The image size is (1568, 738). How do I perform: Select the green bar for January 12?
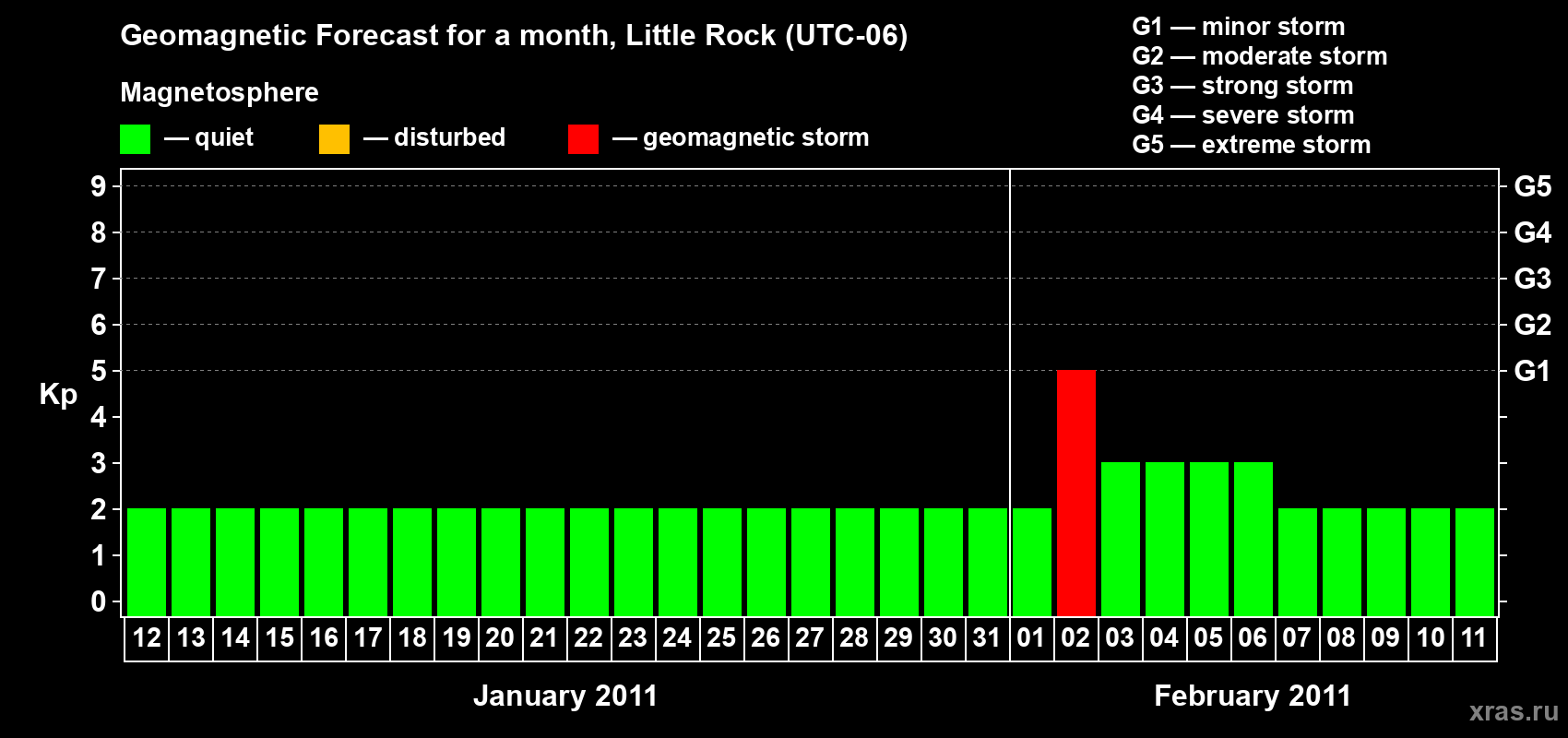(x=147, y=562)
